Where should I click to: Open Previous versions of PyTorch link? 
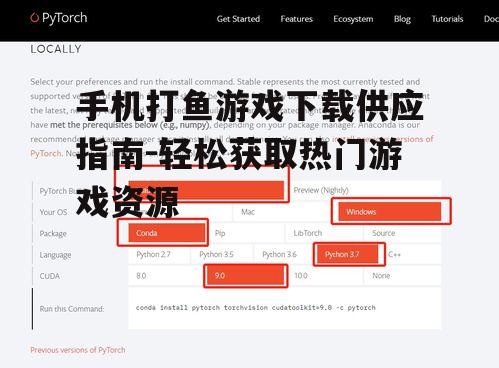(78, 350)
